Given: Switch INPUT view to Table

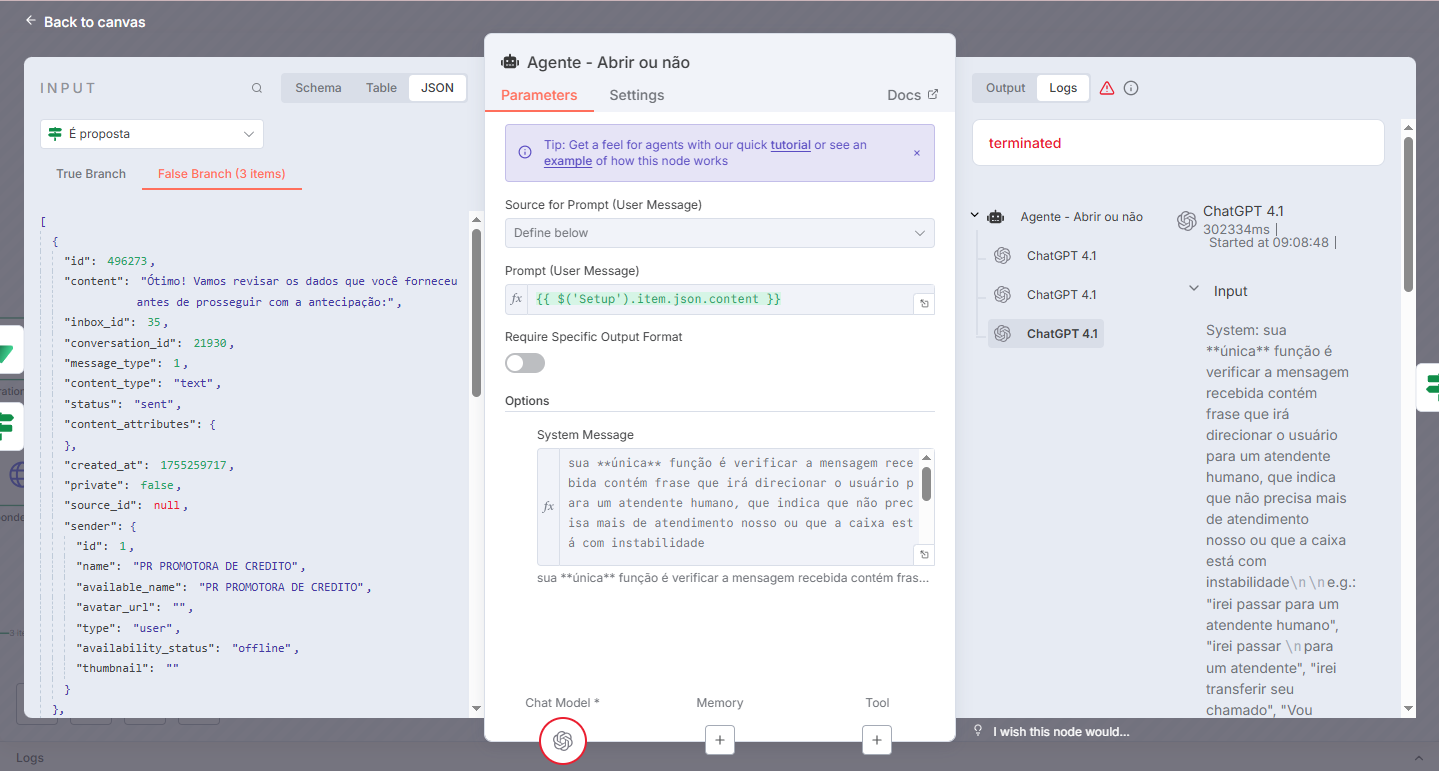Looking at the screenshot, I should (x=381, y=88).
